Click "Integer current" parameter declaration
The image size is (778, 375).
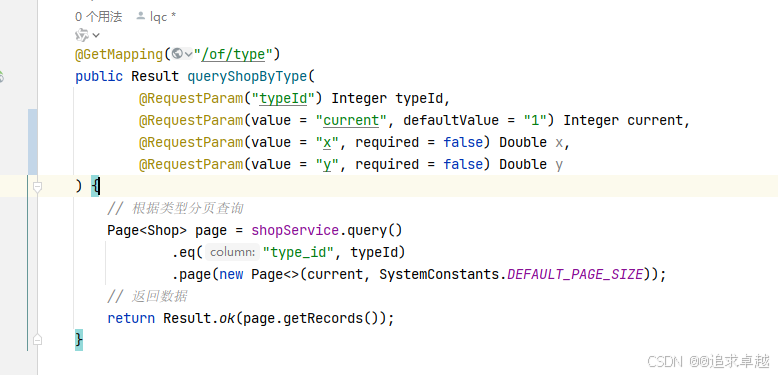623,121
